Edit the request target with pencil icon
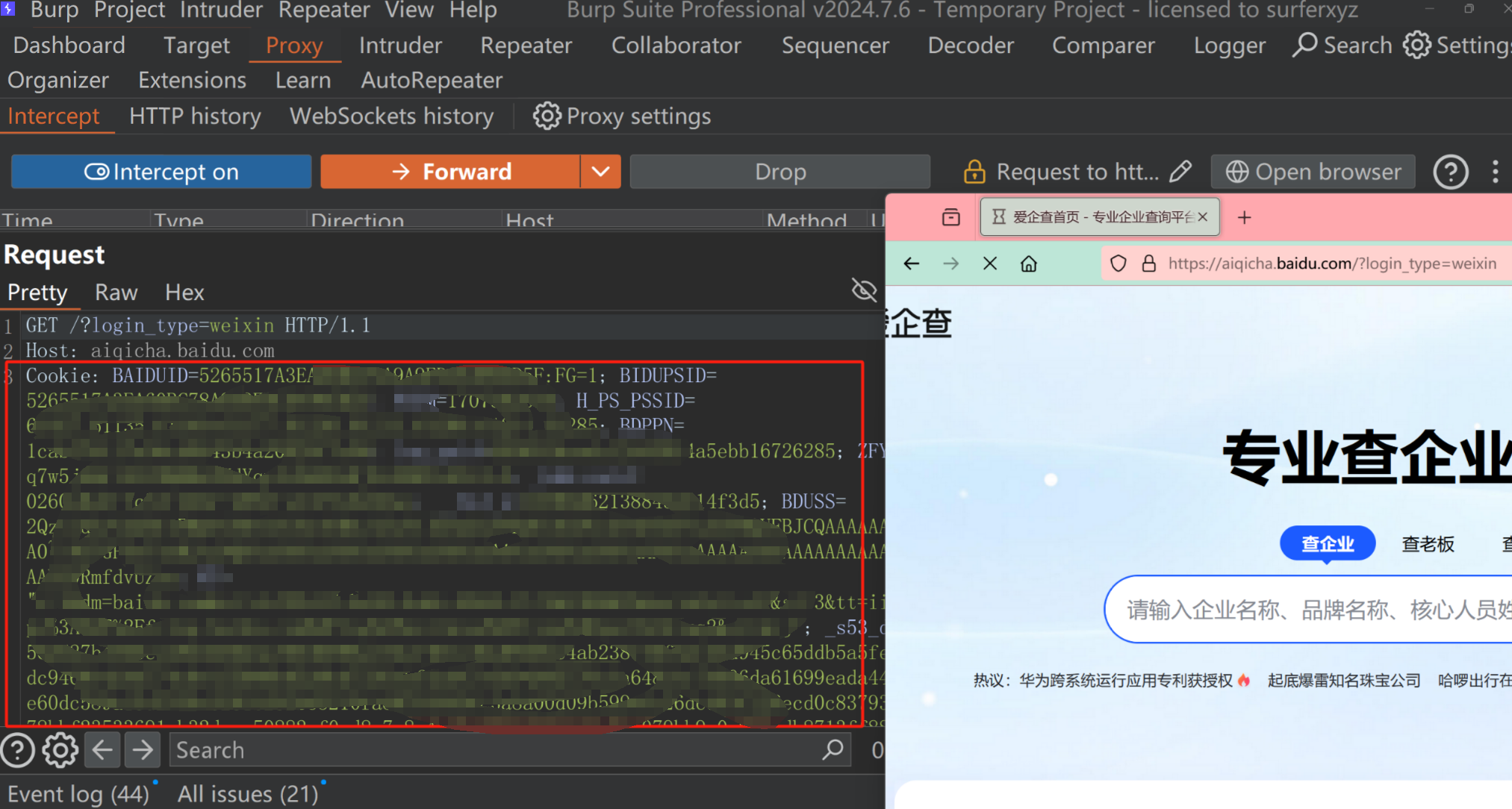 point(1180,172)
